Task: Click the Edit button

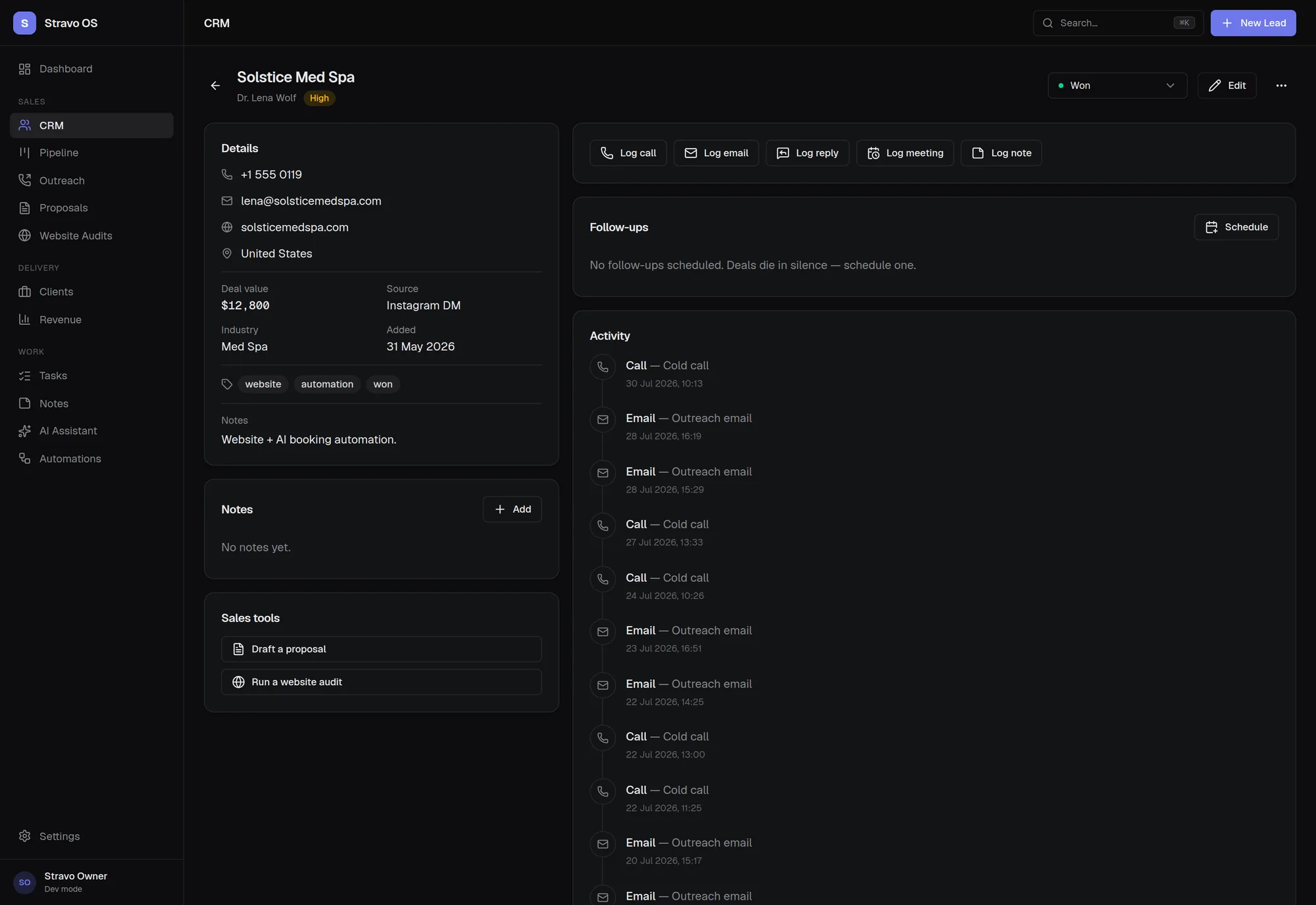Action: click(x=1227, y=86)
